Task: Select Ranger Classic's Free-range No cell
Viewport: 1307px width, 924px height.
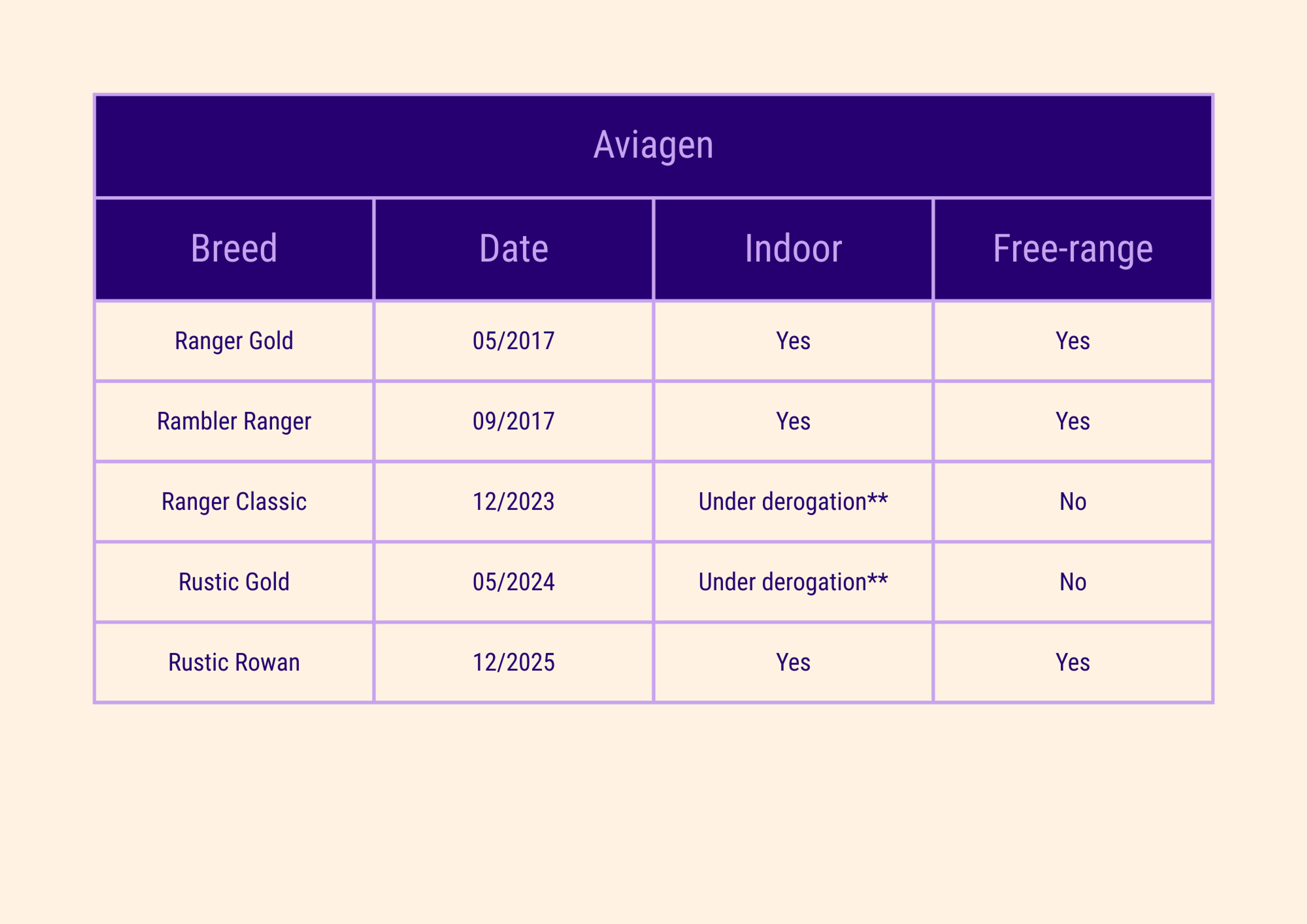Action: click(1072, 502)
